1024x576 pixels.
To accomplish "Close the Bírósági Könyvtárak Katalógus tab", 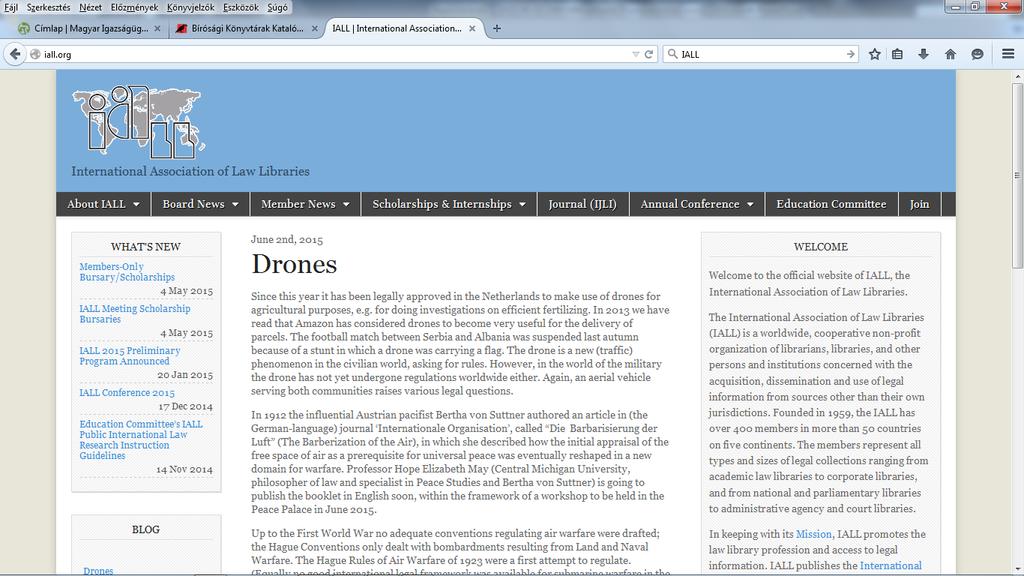I will click(x=315, y=29).
